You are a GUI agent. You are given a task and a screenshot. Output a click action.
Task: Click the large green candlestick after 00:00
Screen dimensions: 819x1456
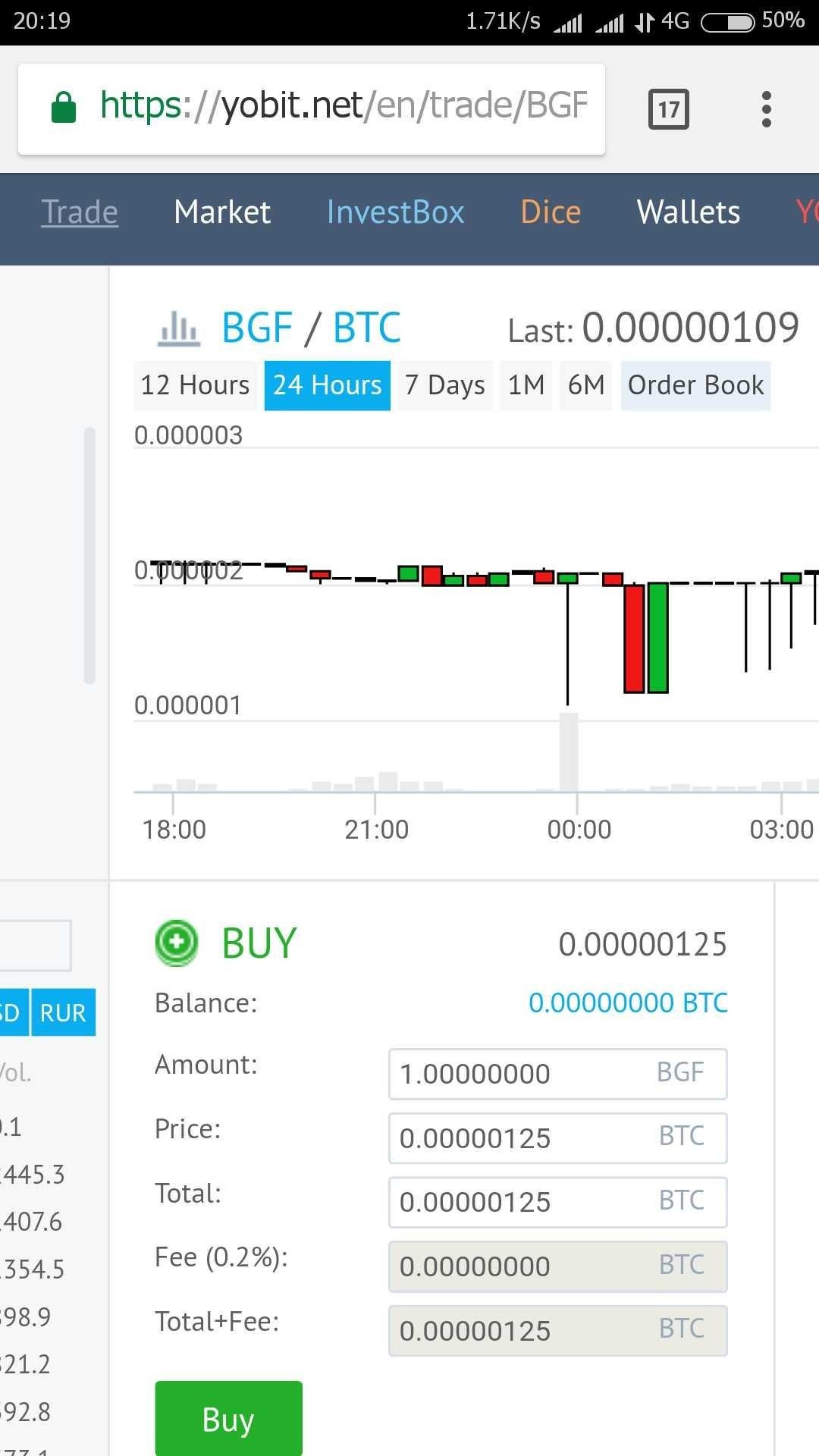(658, 638)
